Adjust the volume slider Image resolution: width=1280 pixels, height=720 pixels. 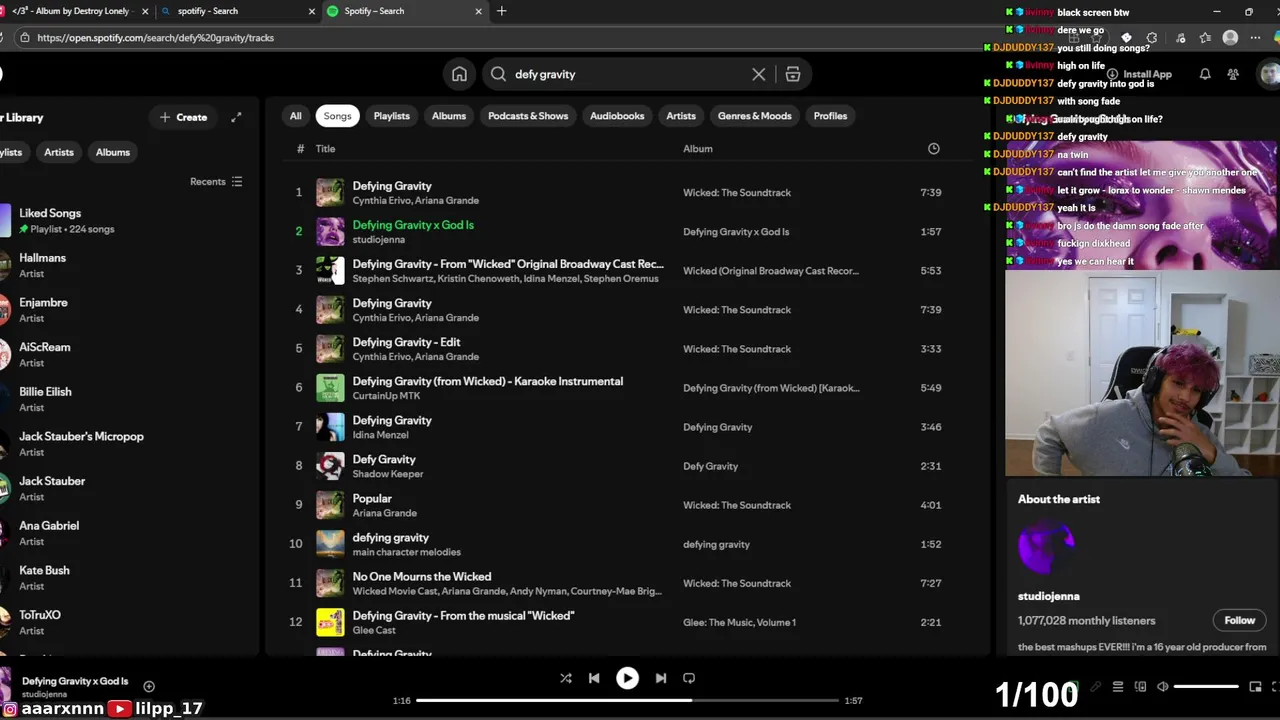(x=1206, y=687)
